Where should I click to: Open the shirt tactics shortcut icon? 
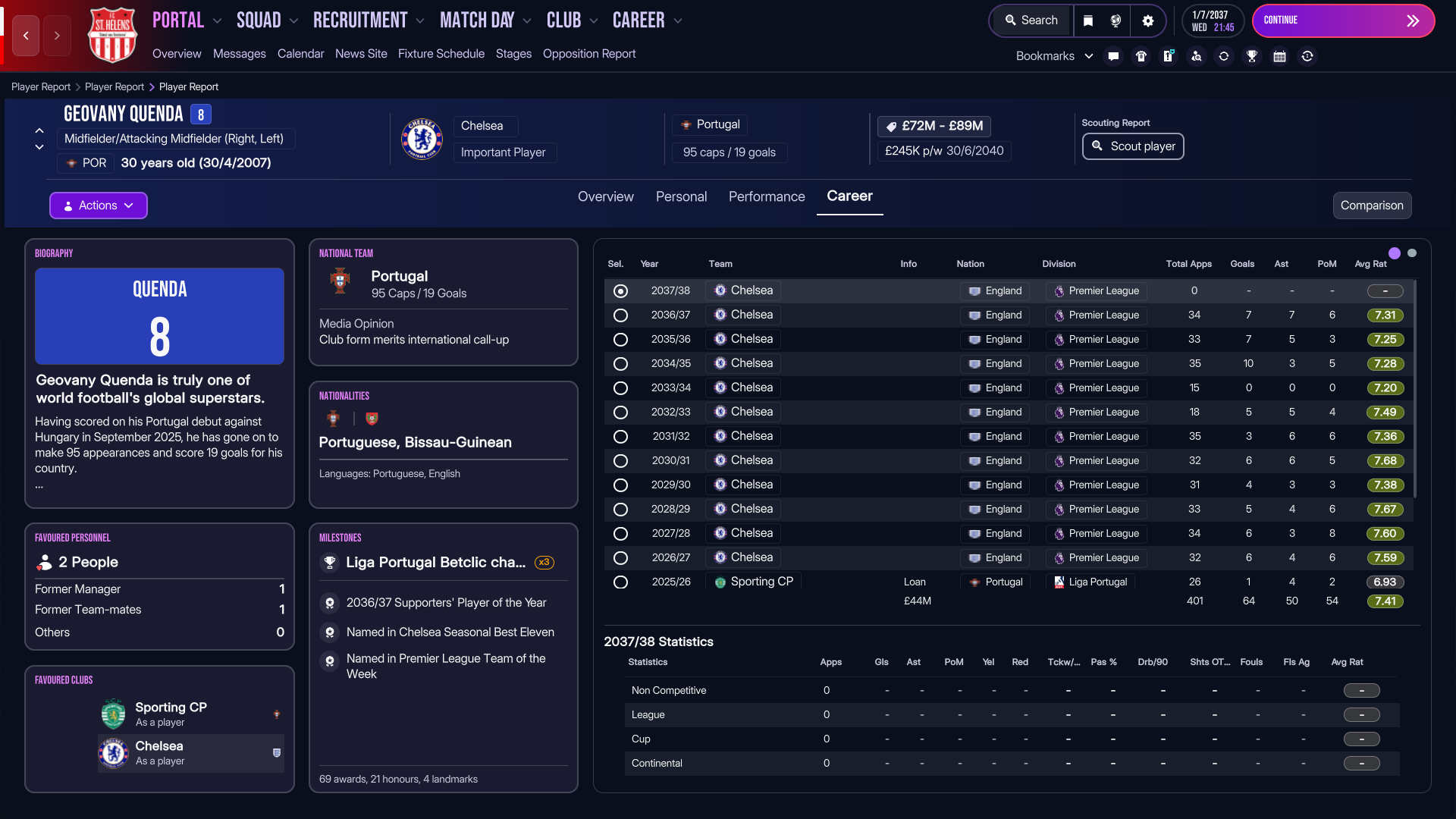click(x=1141, y=56)
